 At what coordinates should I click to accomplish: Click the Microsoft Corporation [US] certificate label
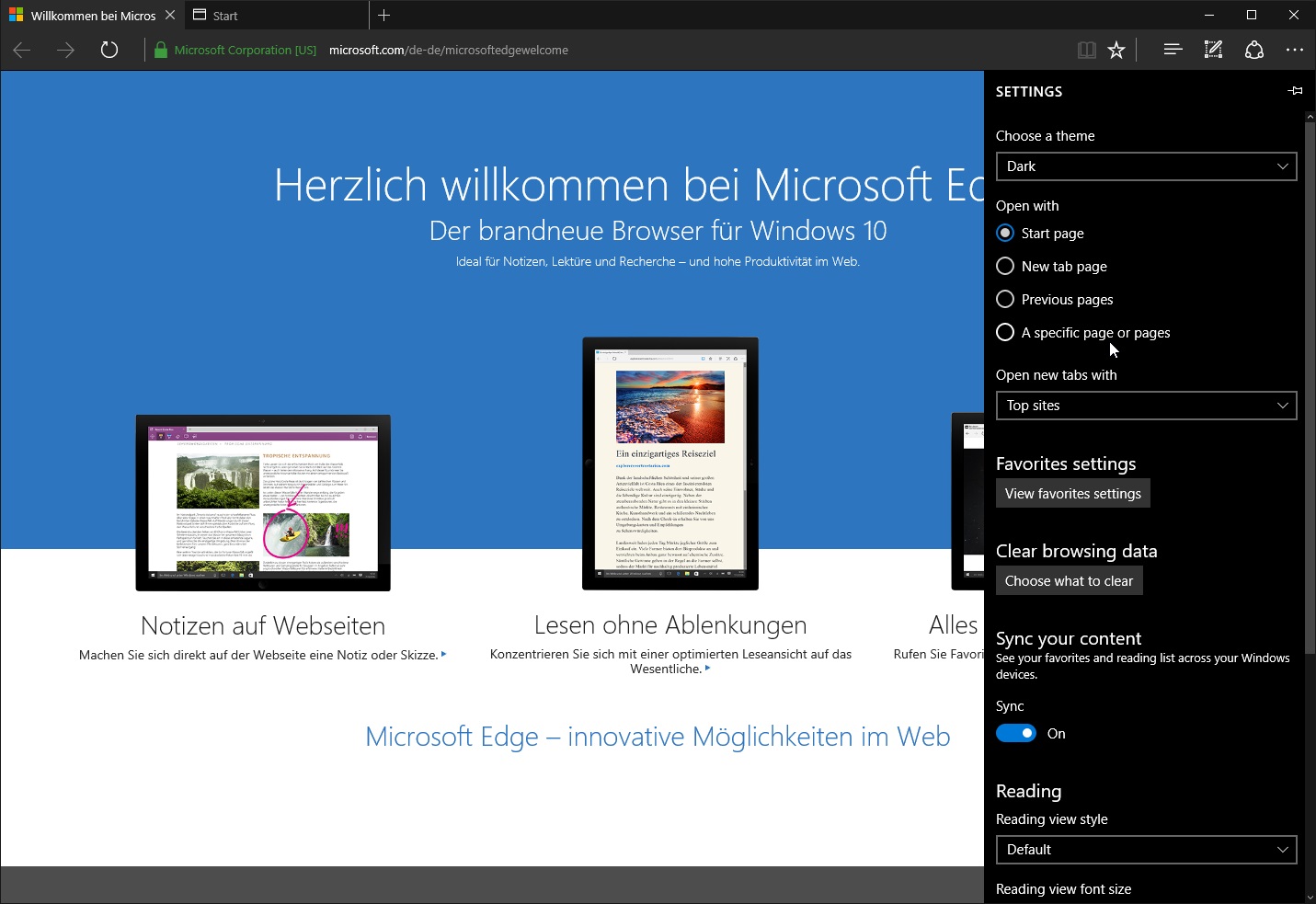coord(246,50)
